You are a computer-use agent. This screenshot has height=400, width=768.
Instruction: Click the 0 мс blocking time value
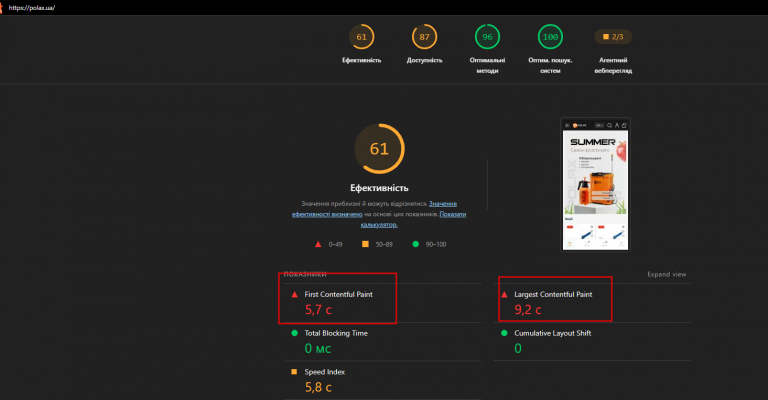pyautogui.click(x=317, y=349)
